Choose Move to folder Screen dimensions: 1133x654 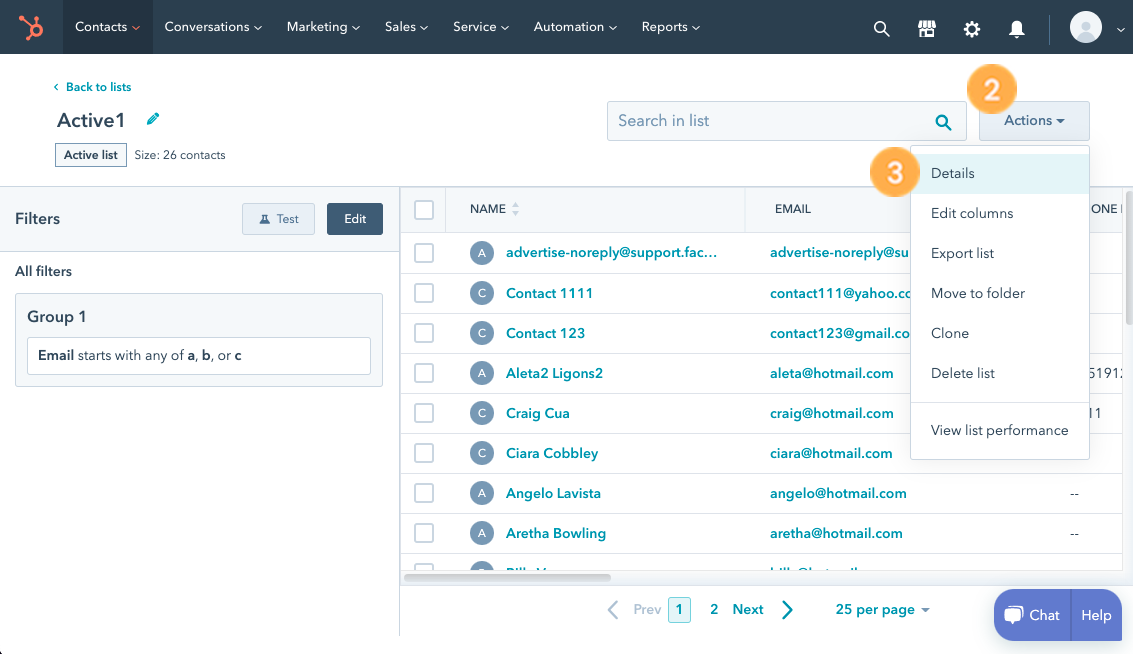point(1000,293)
